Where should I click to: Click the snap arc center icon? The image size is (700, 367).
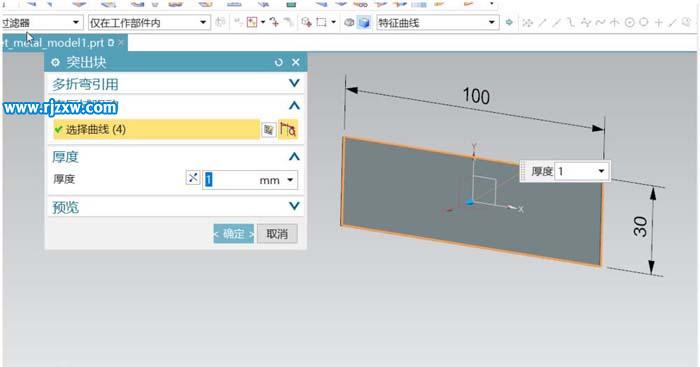[629, 22]
